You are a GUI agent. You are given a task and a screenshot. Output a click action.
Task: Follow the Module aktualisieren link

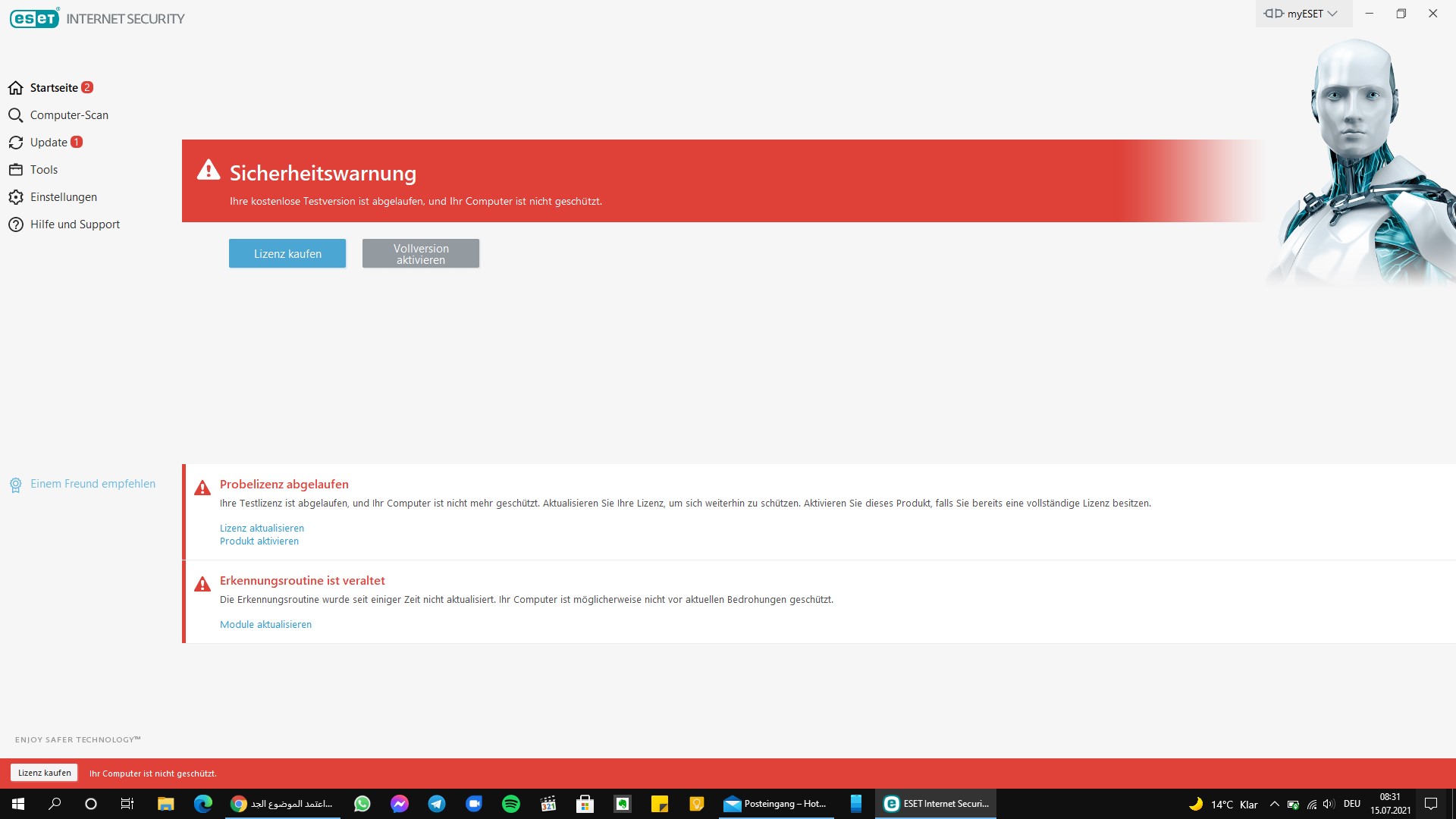[x=265, y=625]
